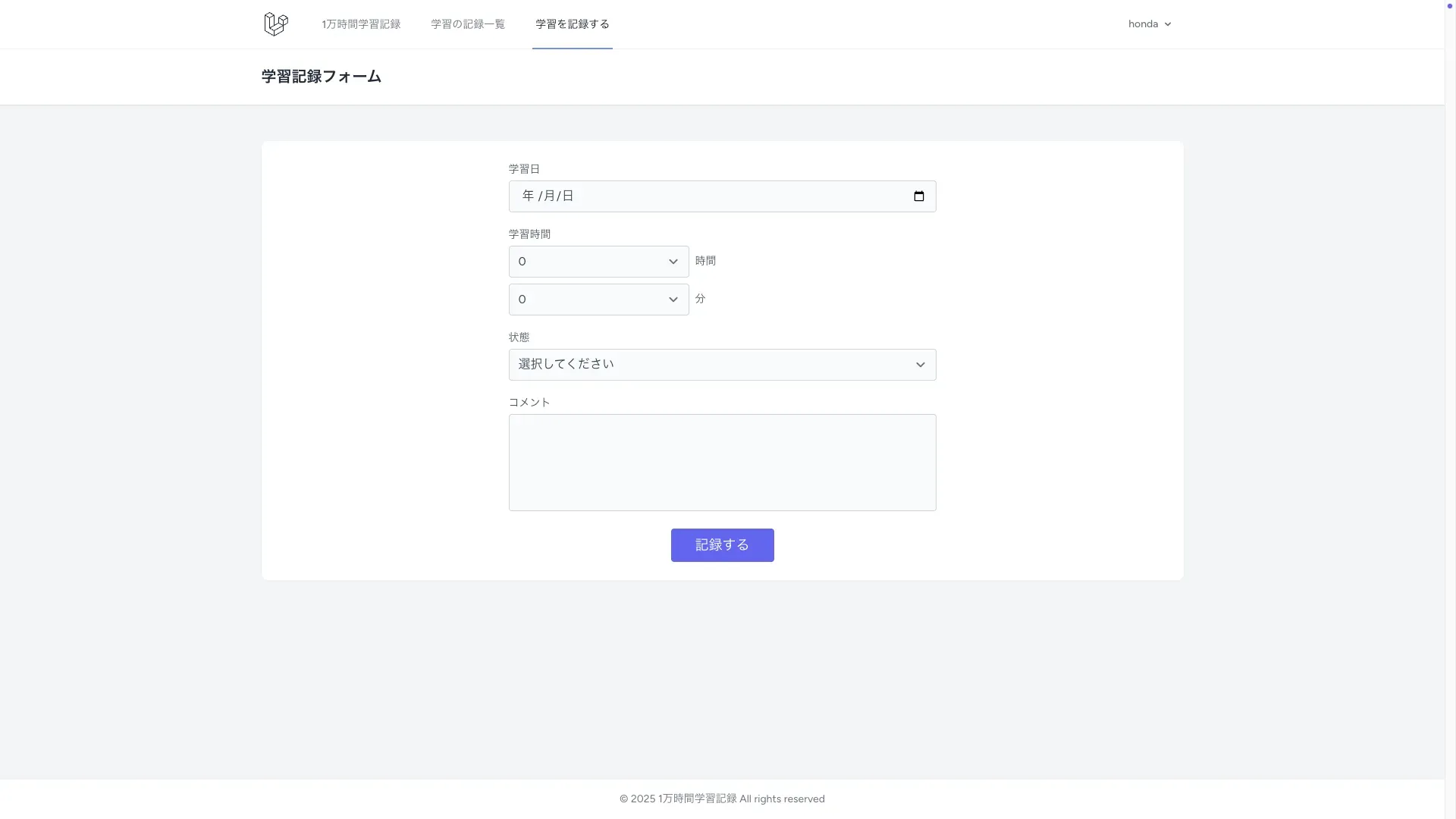Click the minutes select chevron arrow

[x=673, y=300]
